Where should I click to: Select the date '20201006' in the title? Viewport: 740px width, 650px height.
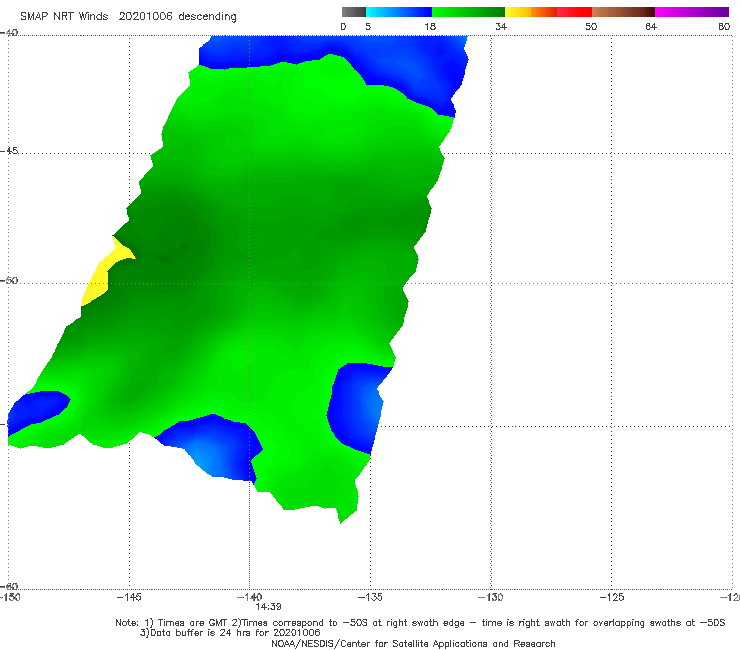pos(145,16)
